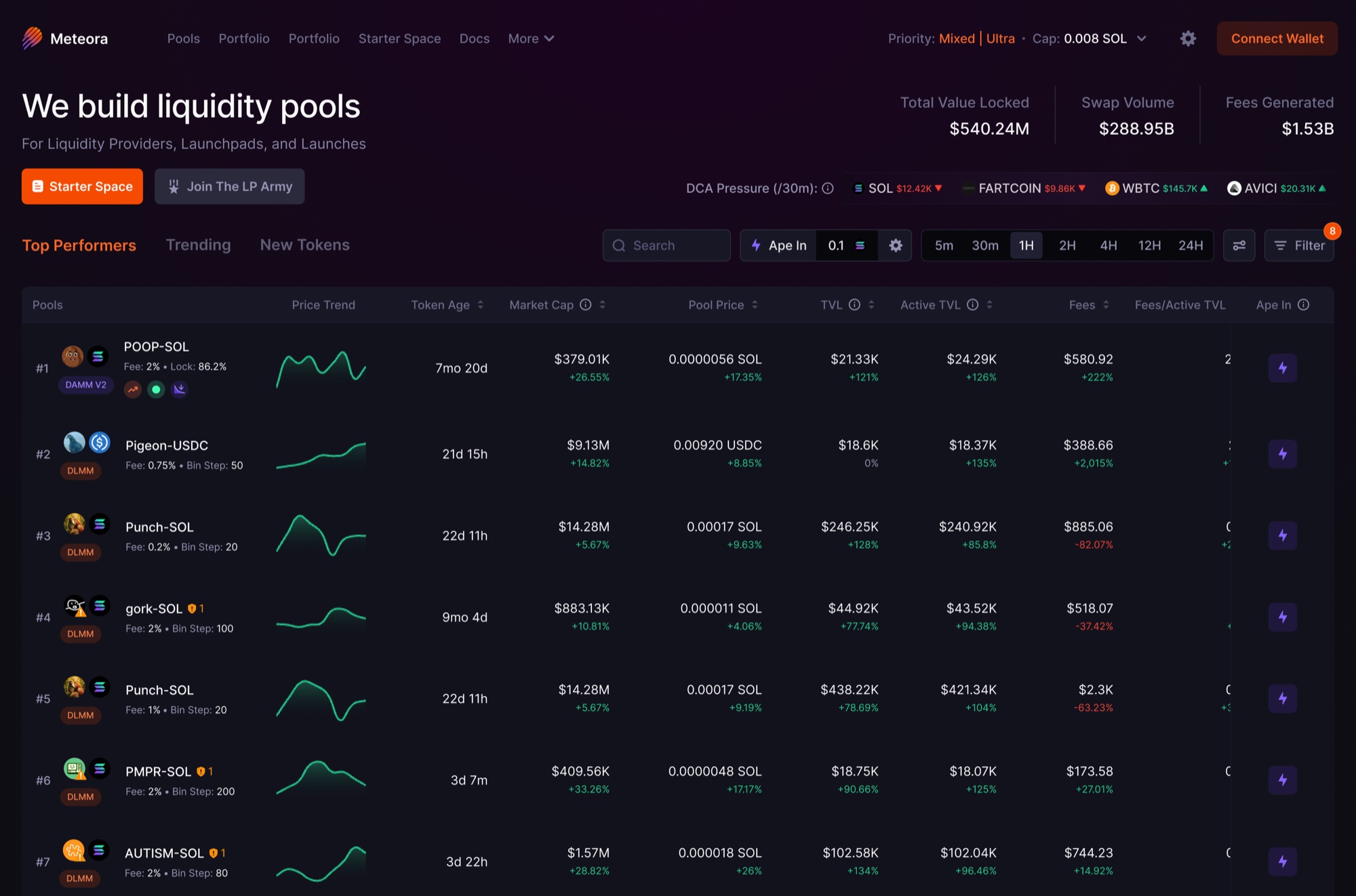
Task: Select the 5m timeframe
Action: pos(944,245)
